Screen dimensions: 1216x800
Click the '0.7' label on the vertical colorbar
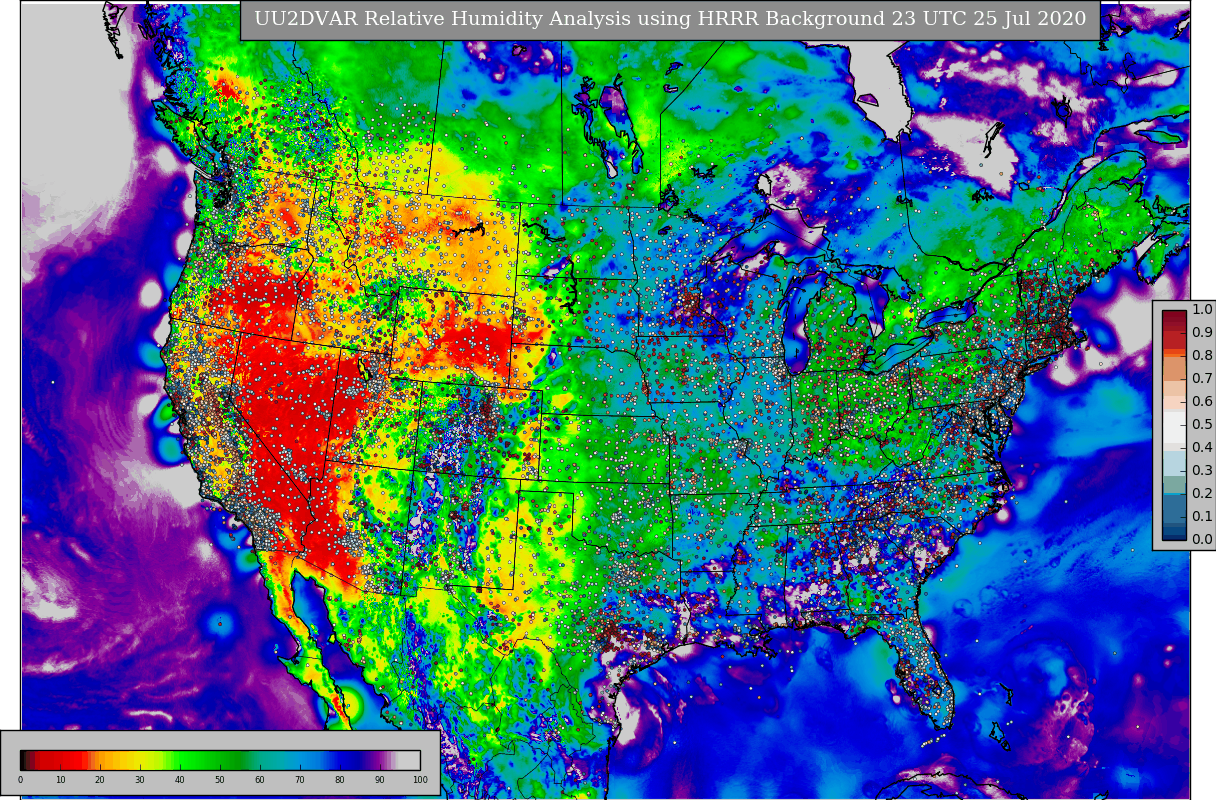point(1202,378)
